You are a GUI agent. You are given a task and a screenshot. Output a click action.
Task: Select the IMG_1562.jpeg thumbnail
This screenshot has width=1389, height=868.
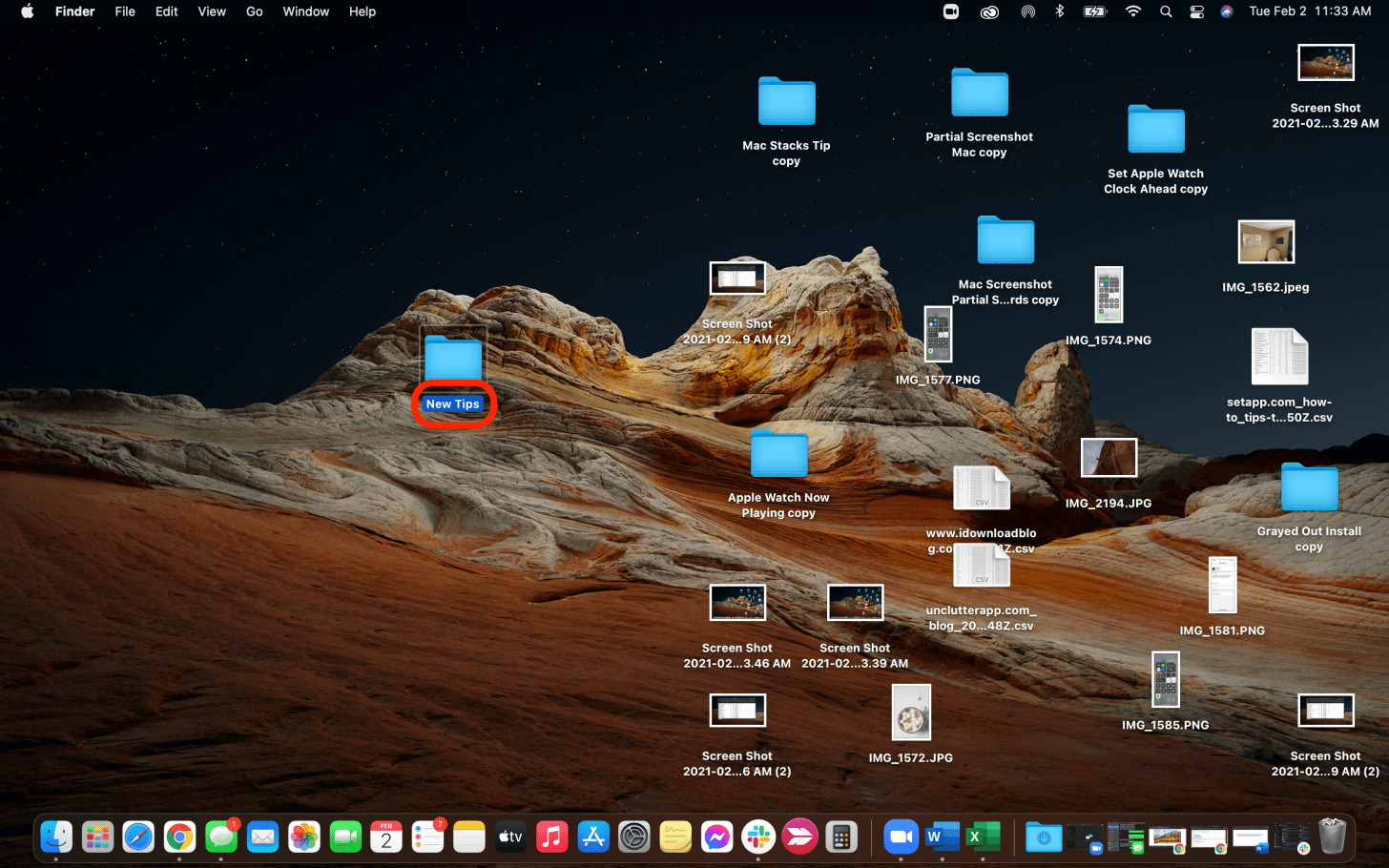[x=1265, y=242]
